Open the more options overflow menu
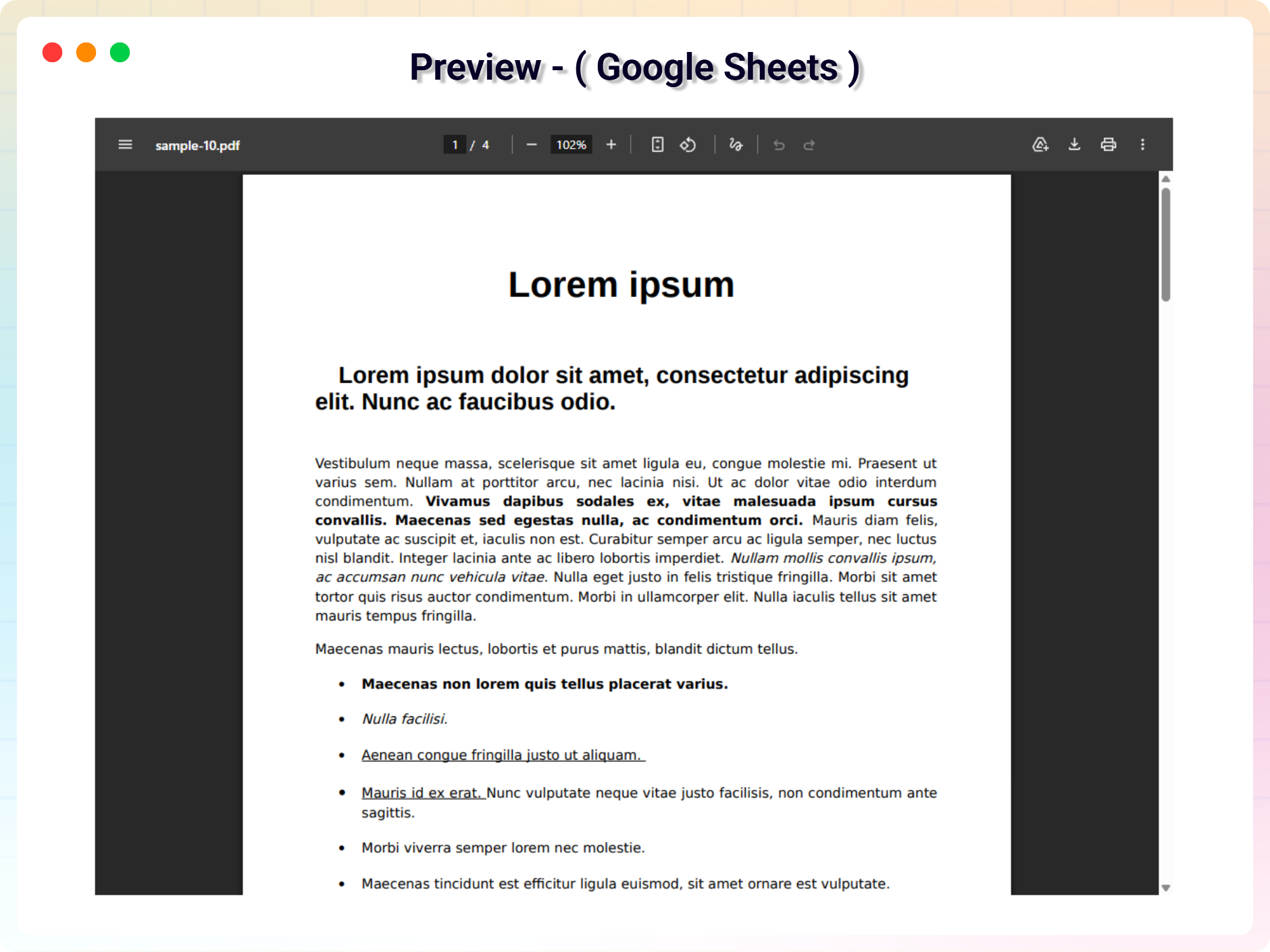Screen dimensions: 1270x952 1143,144
